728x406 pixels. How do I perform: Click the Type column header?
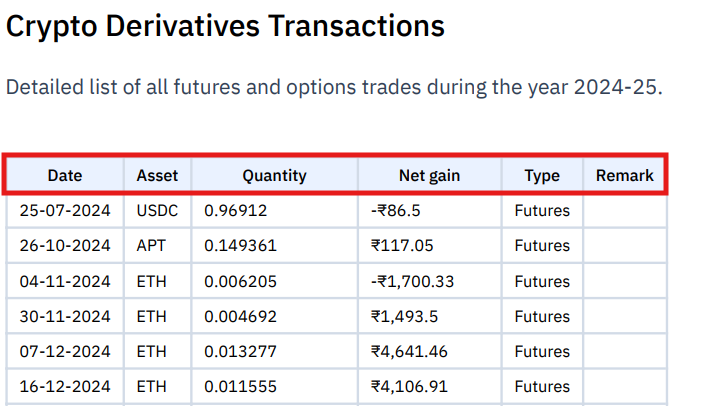click(x=542, y=176)
